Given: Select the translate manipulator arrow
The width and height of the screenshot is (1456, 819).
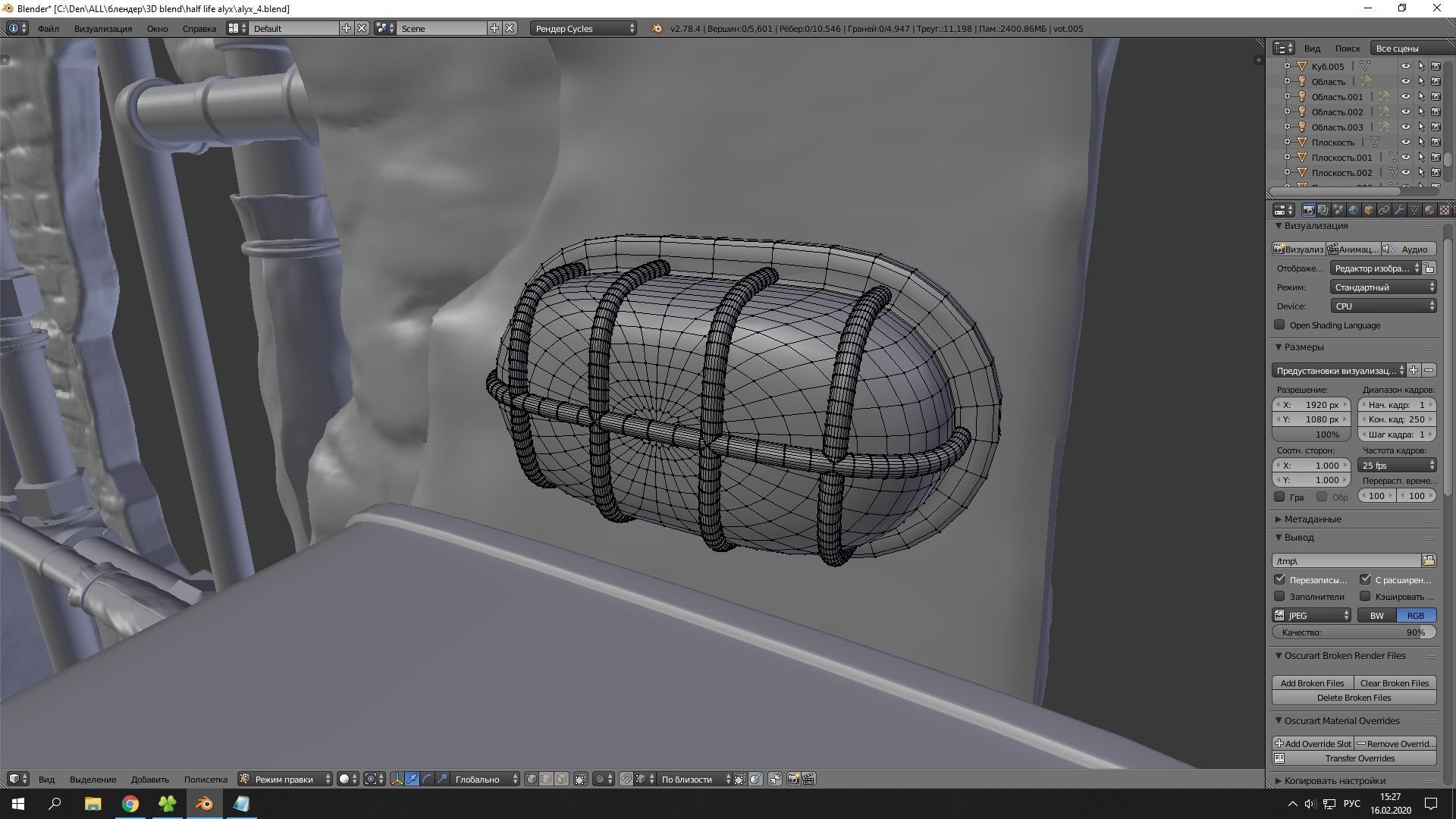Looking at the screenshot, I should click(x=412, y=779).
